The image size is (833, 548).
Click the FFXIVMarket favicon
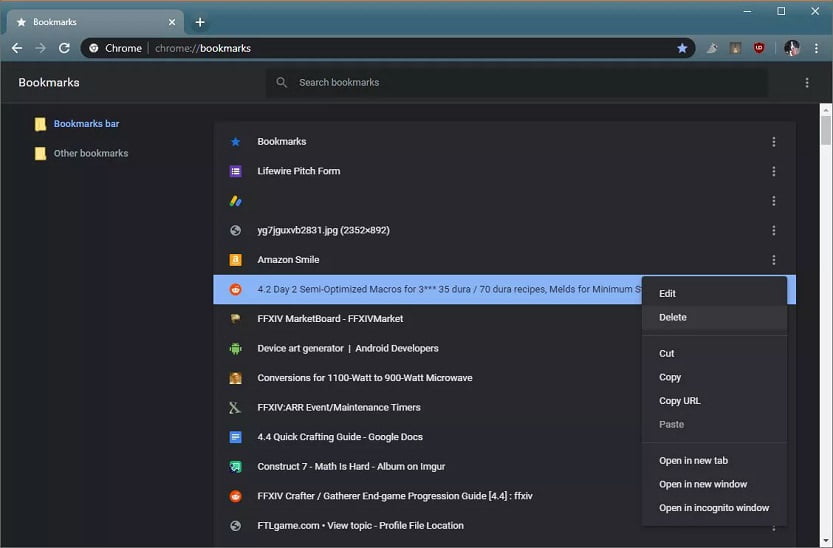coord(235,319)
